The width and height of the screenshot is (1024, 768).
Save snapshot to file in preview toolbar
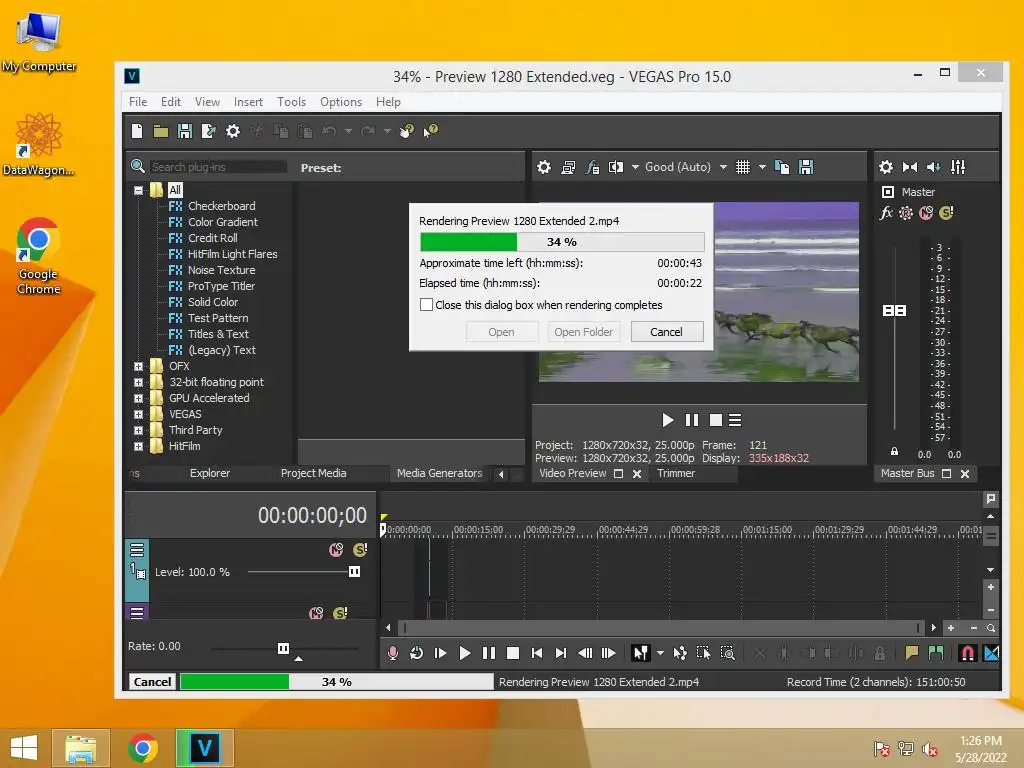tap(806, 167)
